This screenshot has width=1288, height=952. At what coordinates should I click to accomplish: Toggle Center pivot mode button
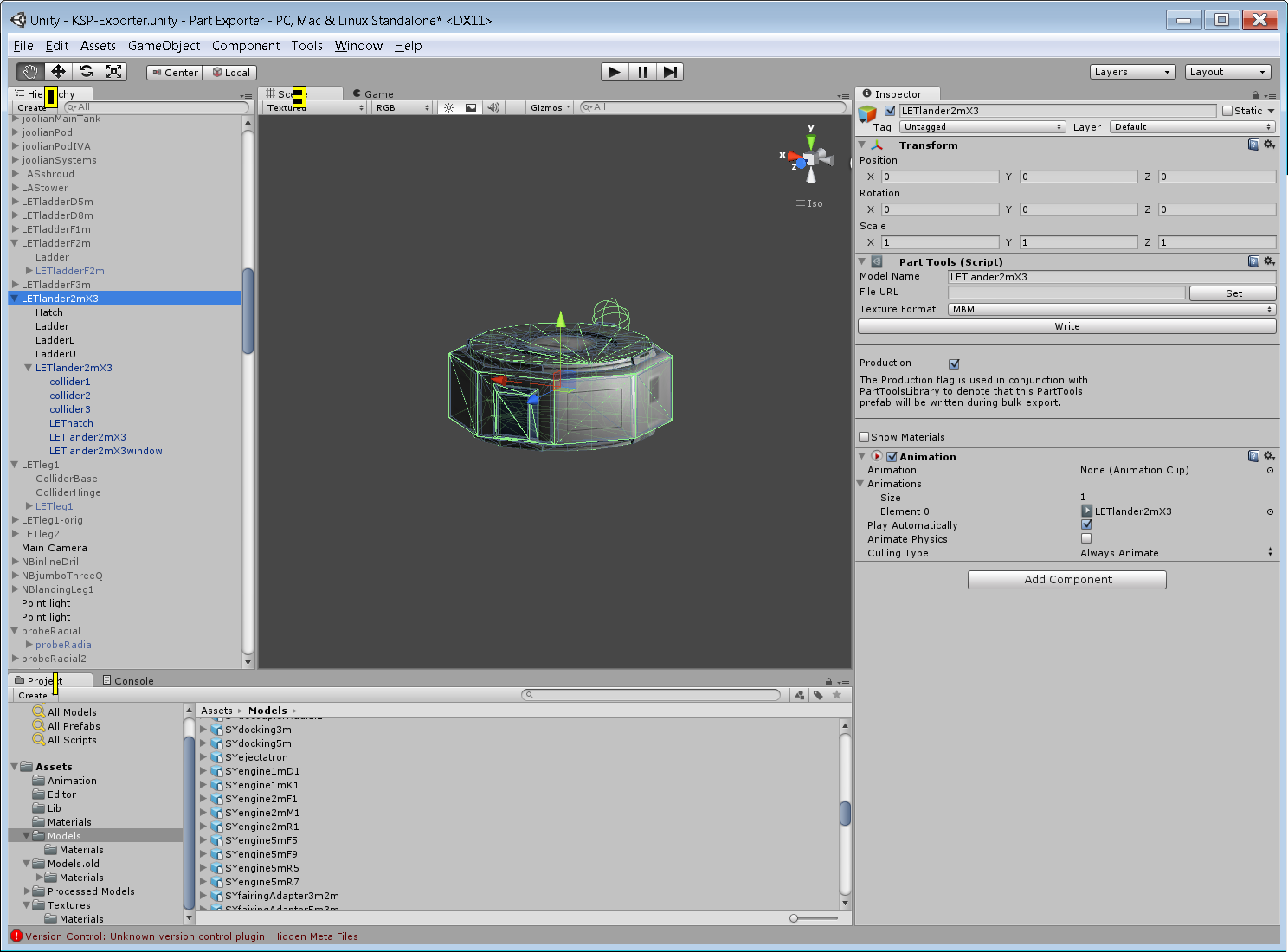[174, 73]
